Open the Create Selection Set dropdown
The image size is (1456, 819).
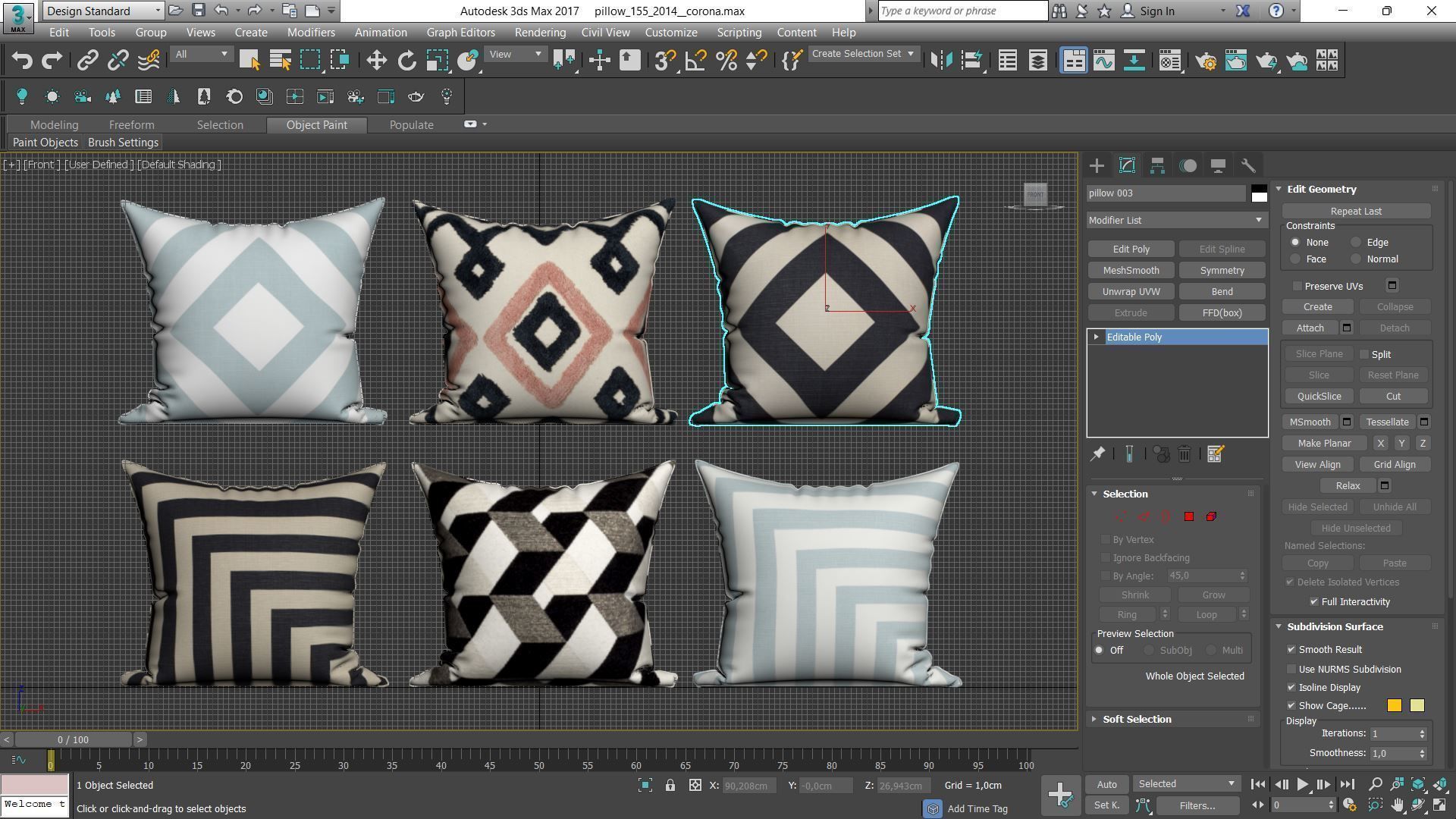point(864,54)
